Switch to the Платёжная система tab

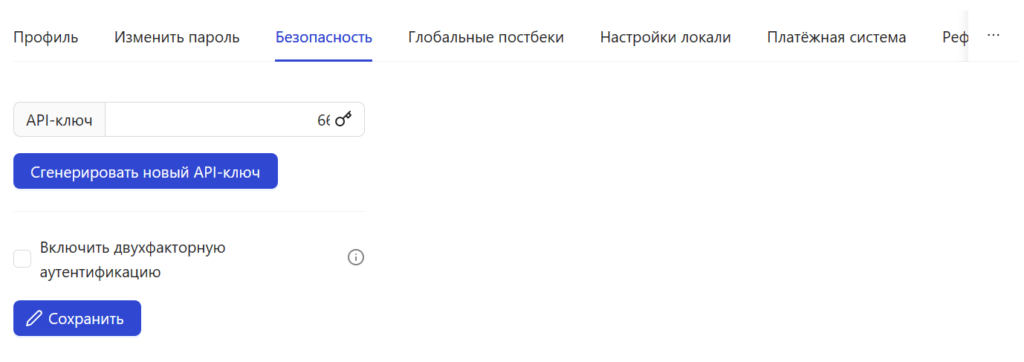tap(837, 37)
